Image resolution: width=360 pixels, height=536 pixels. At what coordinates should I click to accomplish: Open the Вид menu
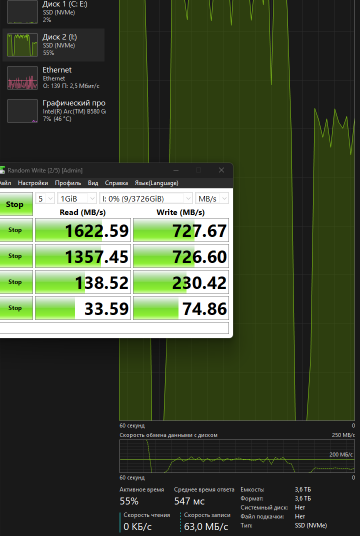coord(93,183)
